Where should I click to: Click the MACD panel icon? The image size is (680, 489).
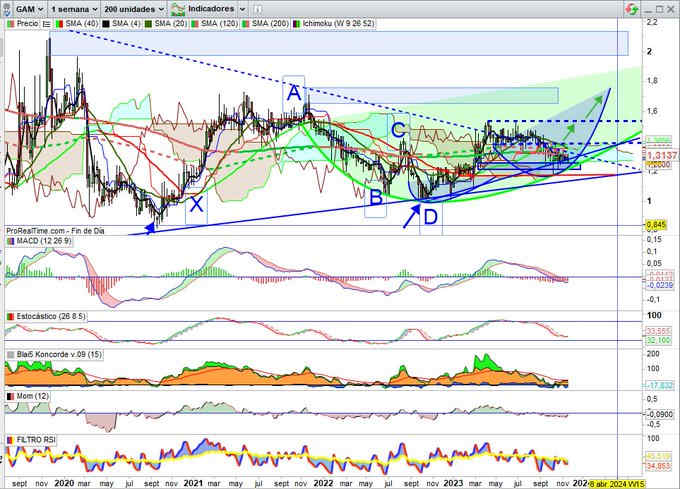(10, 241)
